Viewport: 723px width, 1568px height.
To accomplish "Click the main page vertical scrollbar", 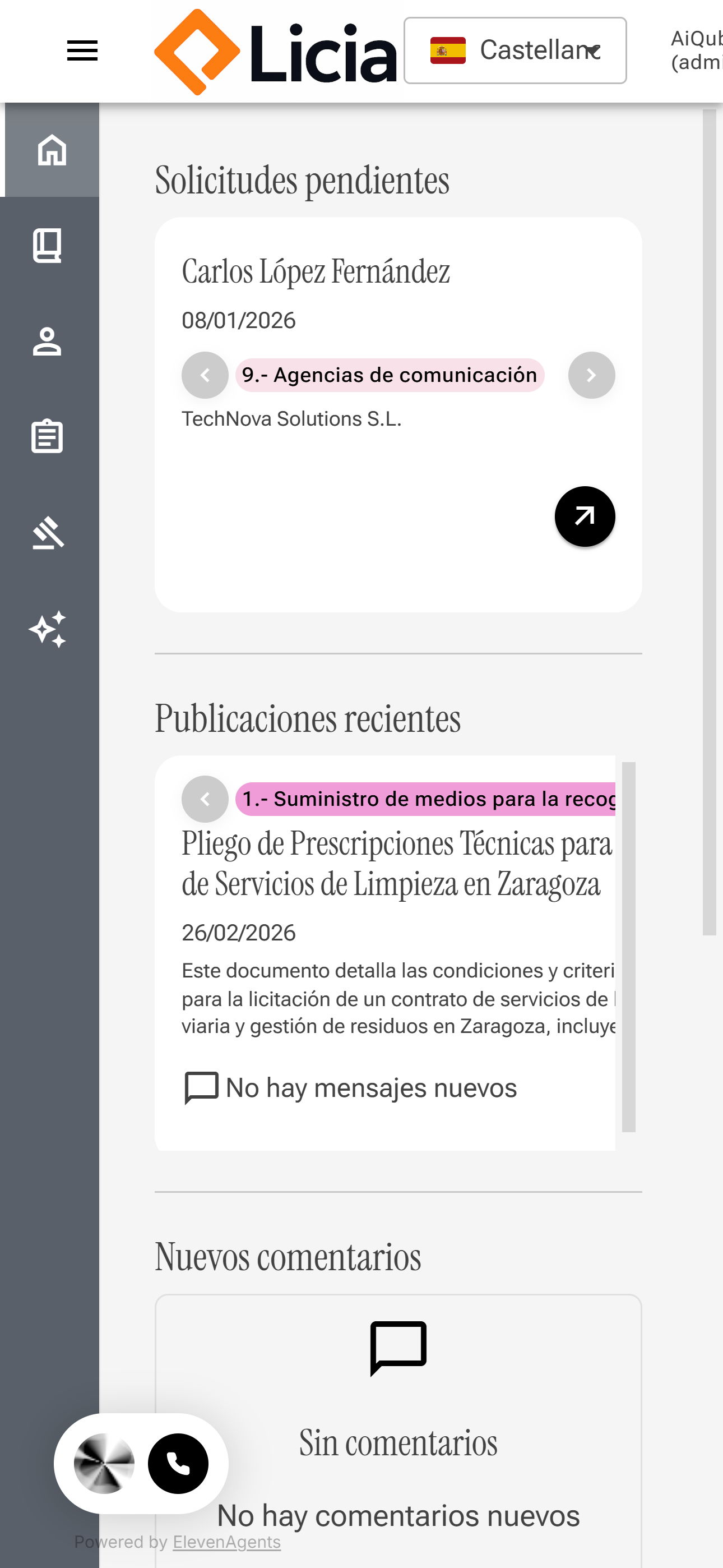I will pyautogui.click(x=709, y=522).
